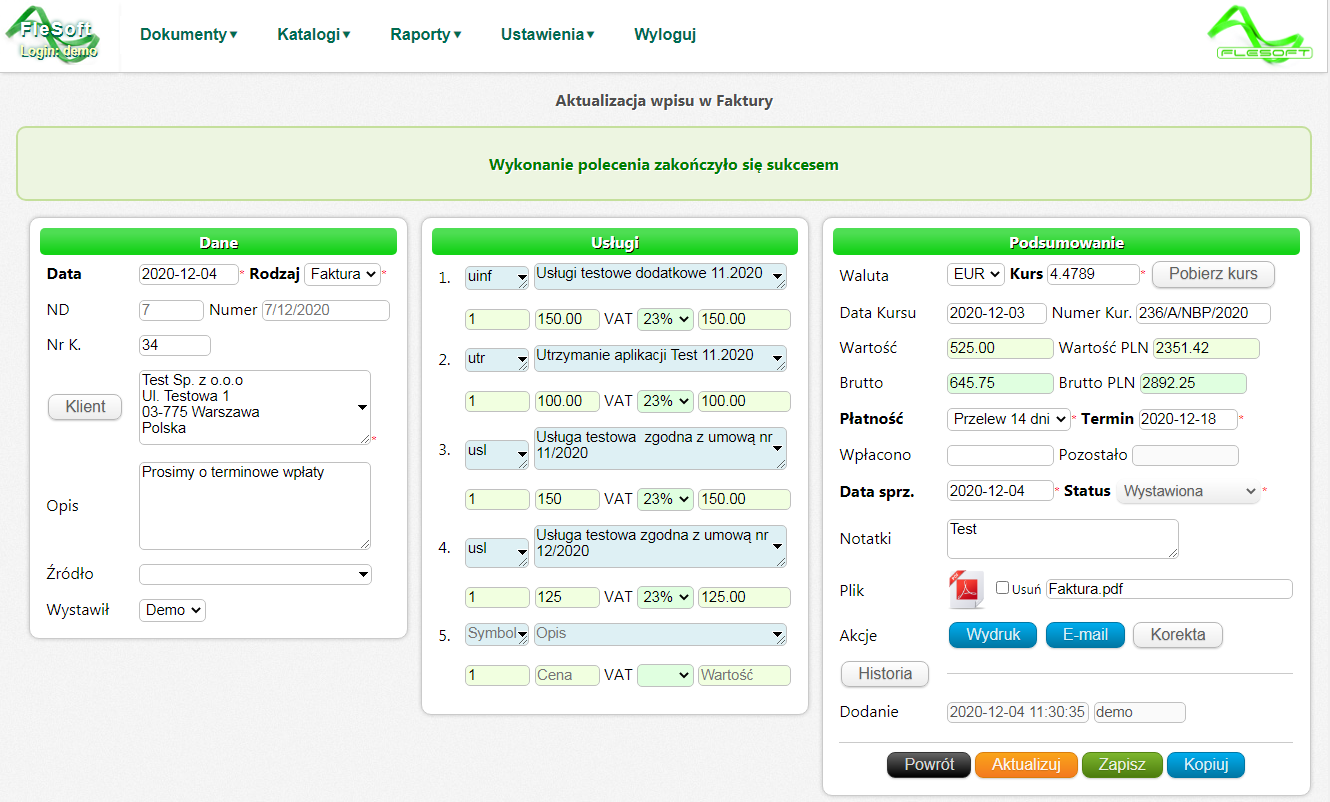
Task: Click the Cena field in row 5
Action: pos(567,675)
